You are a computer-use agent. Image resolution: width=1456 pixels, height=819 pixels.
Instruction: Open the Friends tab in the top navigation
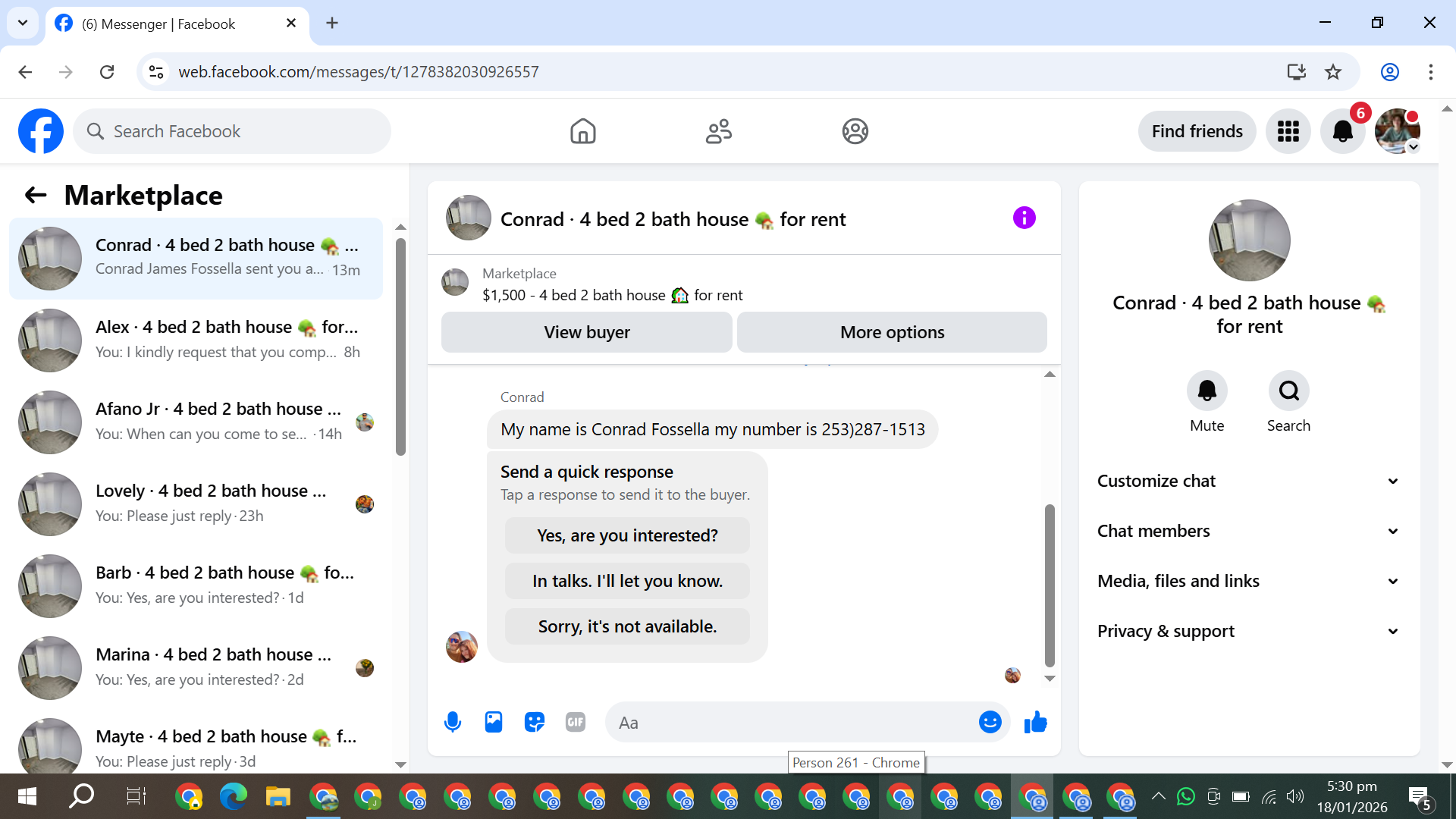[x=718, y=131]
